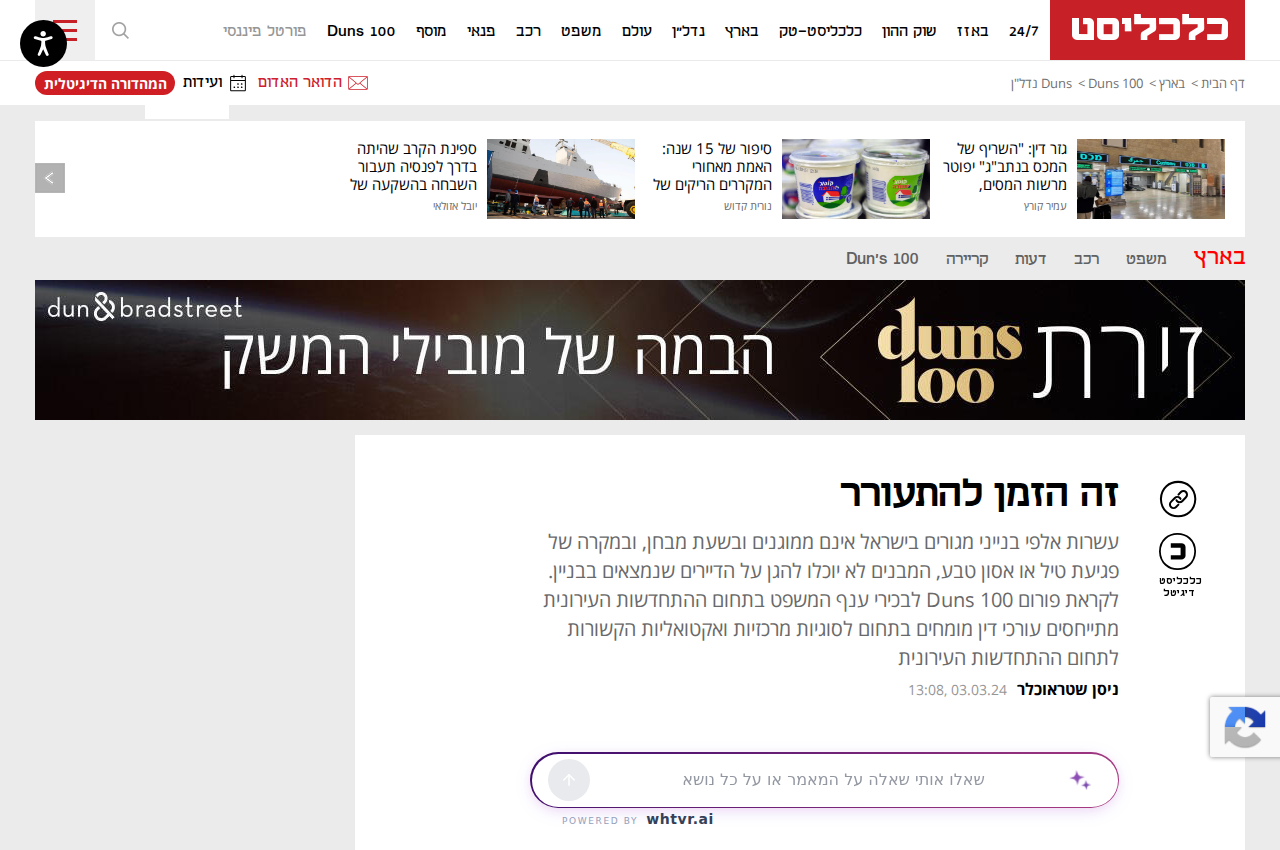Click בארץ breadcrumb link
The image size is (1280, 850).
point(1171,83)
